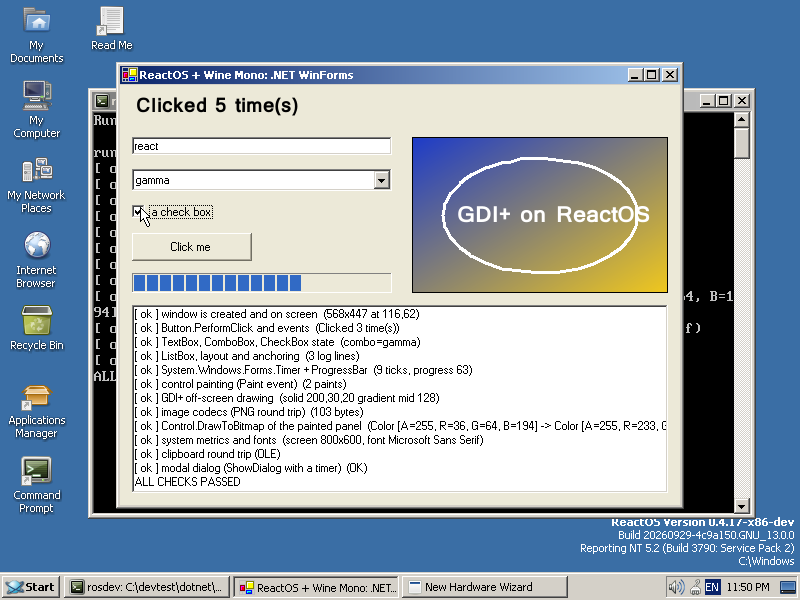Click the WinForms window title icon
This screenshot has height=600, width=800.
coord(130,75)
